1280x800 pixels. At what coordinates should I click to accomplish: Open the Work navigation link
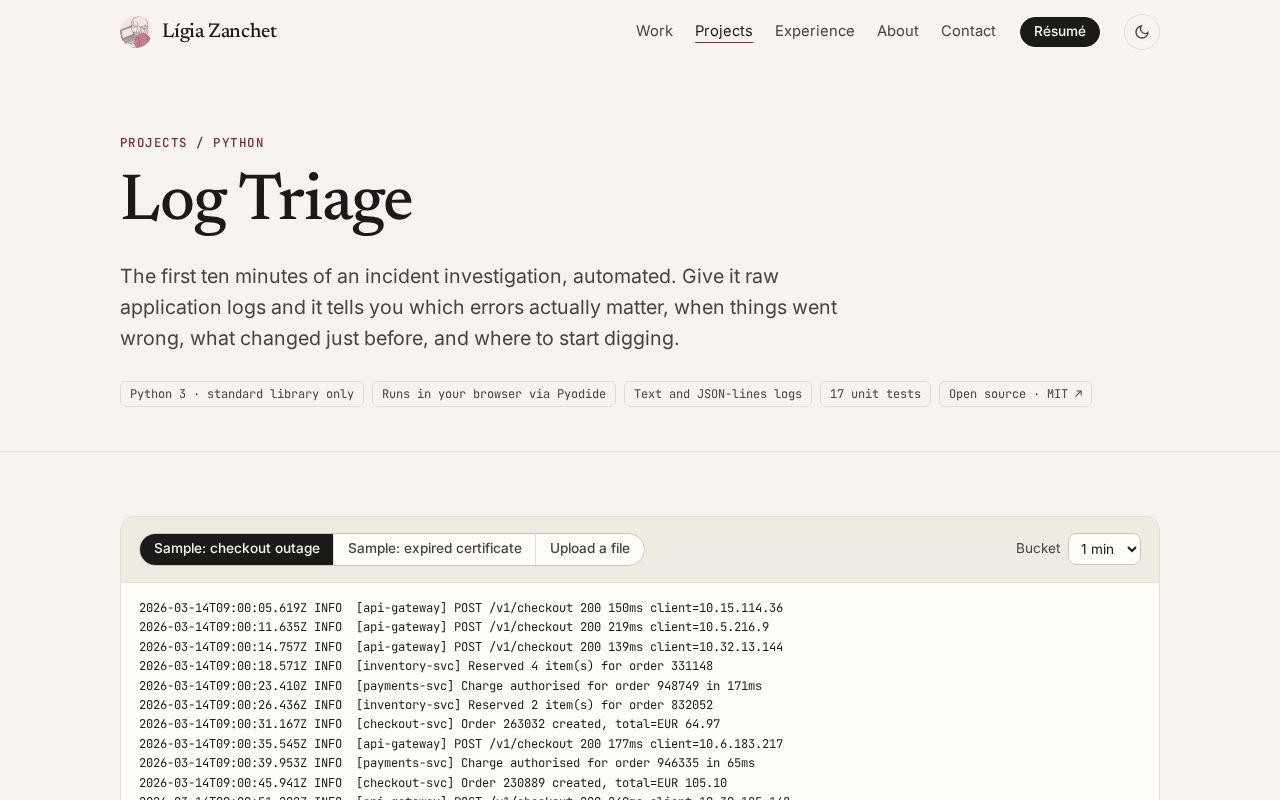pyautogui.click(x=654, y=31)
